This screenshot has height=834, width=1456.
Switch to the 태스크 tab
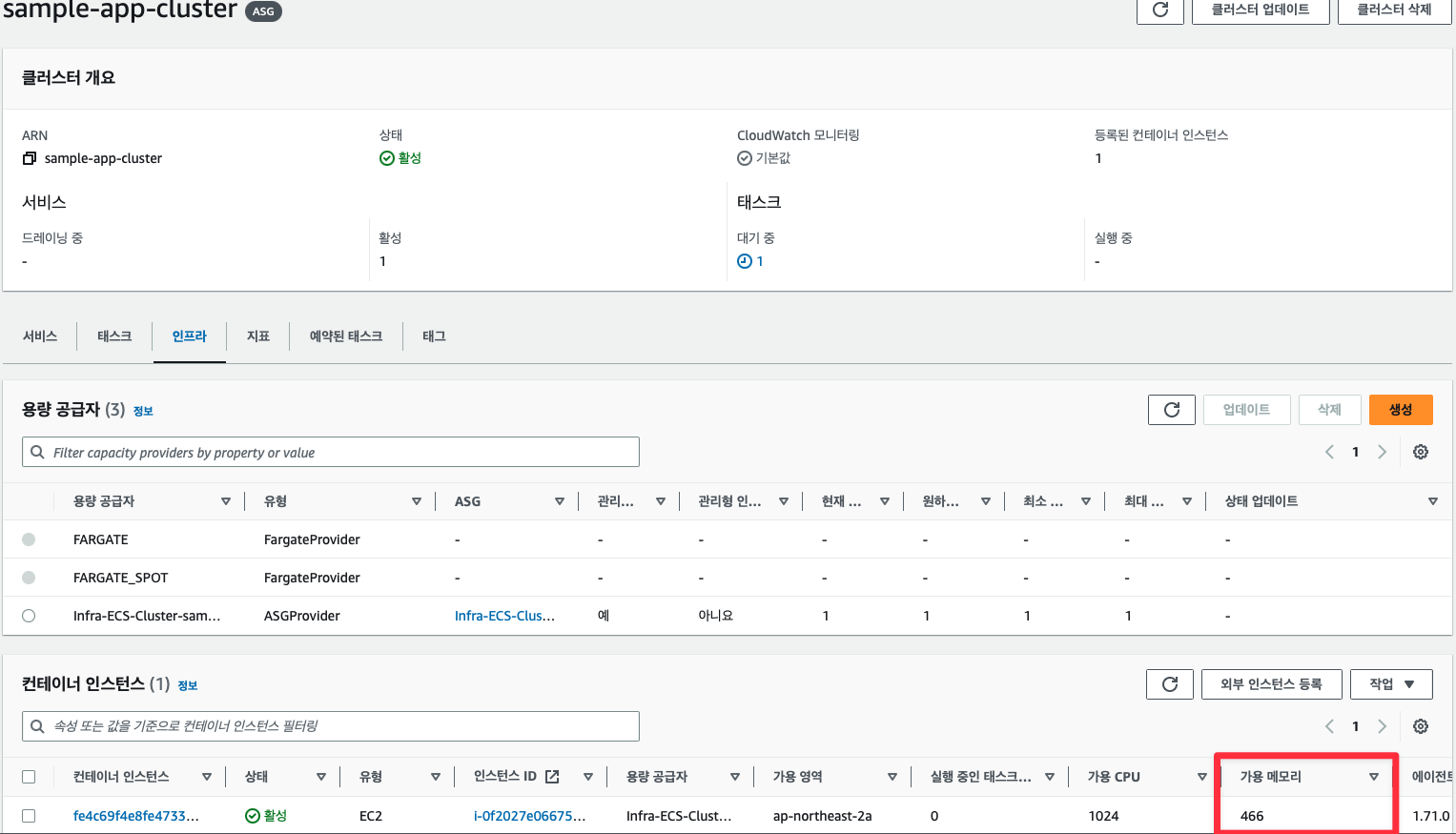114,336
